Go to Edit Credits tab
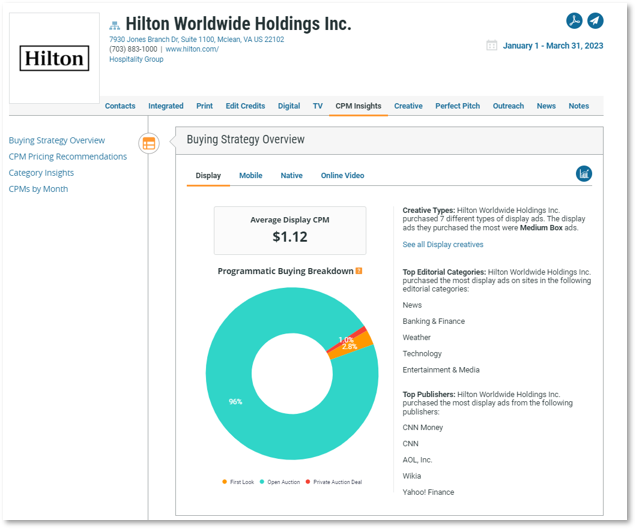Screen dimensions: 636x529 [x=245, y=106]
